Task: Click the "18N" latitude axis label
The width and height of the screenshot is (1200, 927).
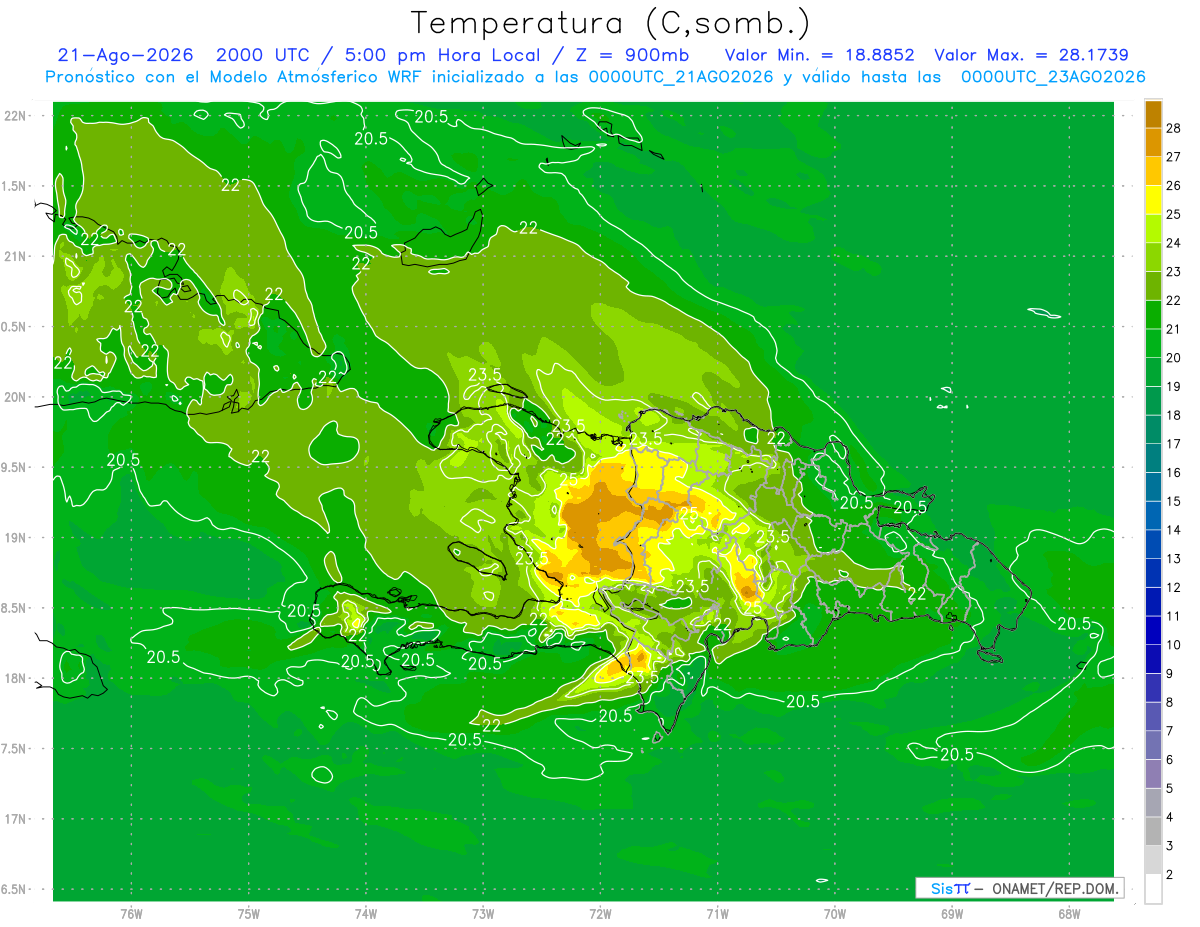Action: [17, 679]
